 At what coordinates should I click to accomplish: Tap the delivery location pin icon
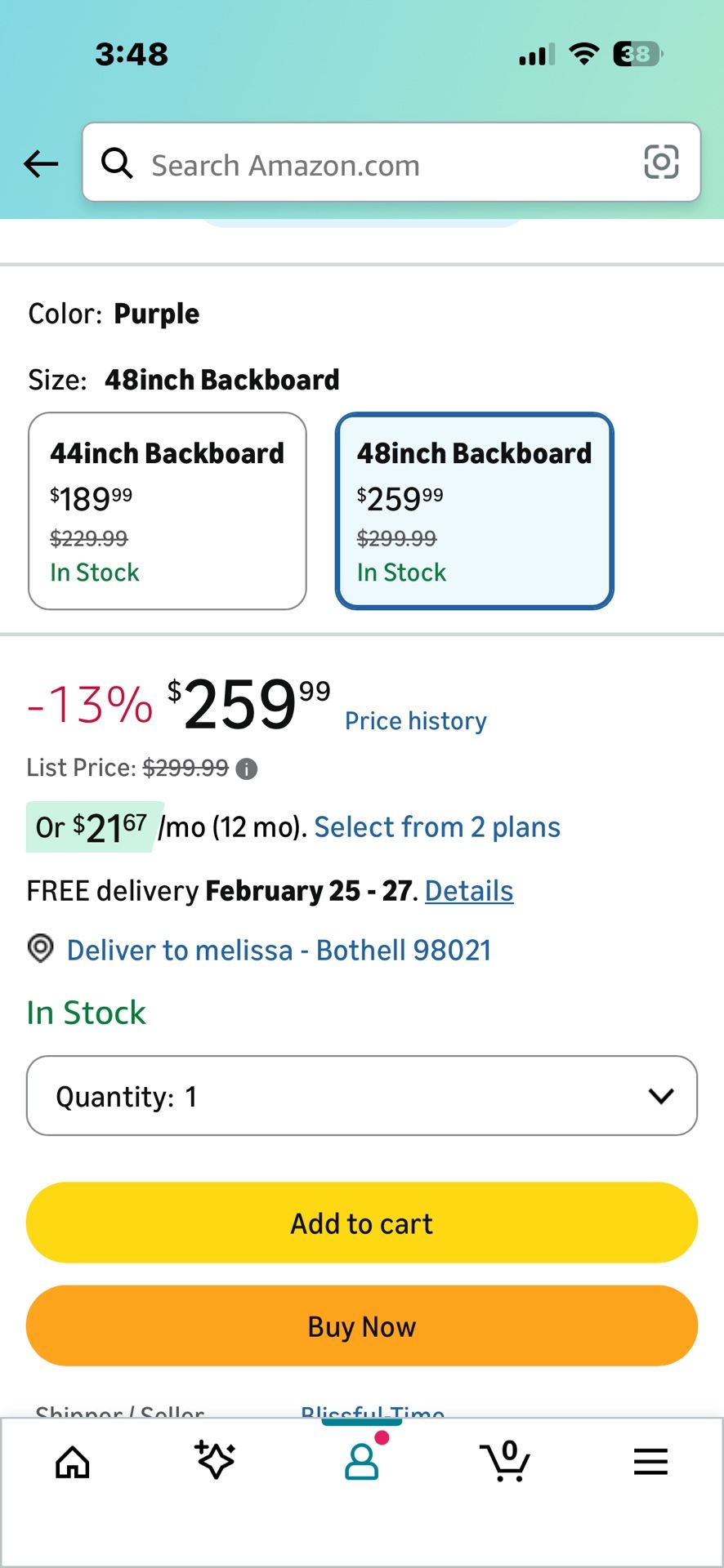(x=41, y=949)
